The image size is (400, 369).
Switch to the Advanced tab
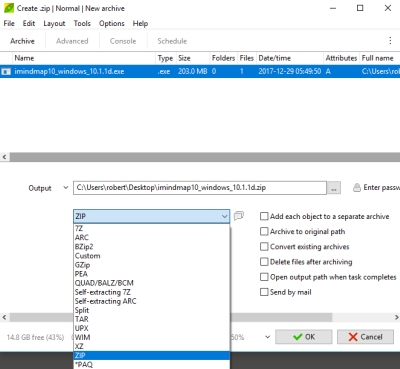[72, 41]
